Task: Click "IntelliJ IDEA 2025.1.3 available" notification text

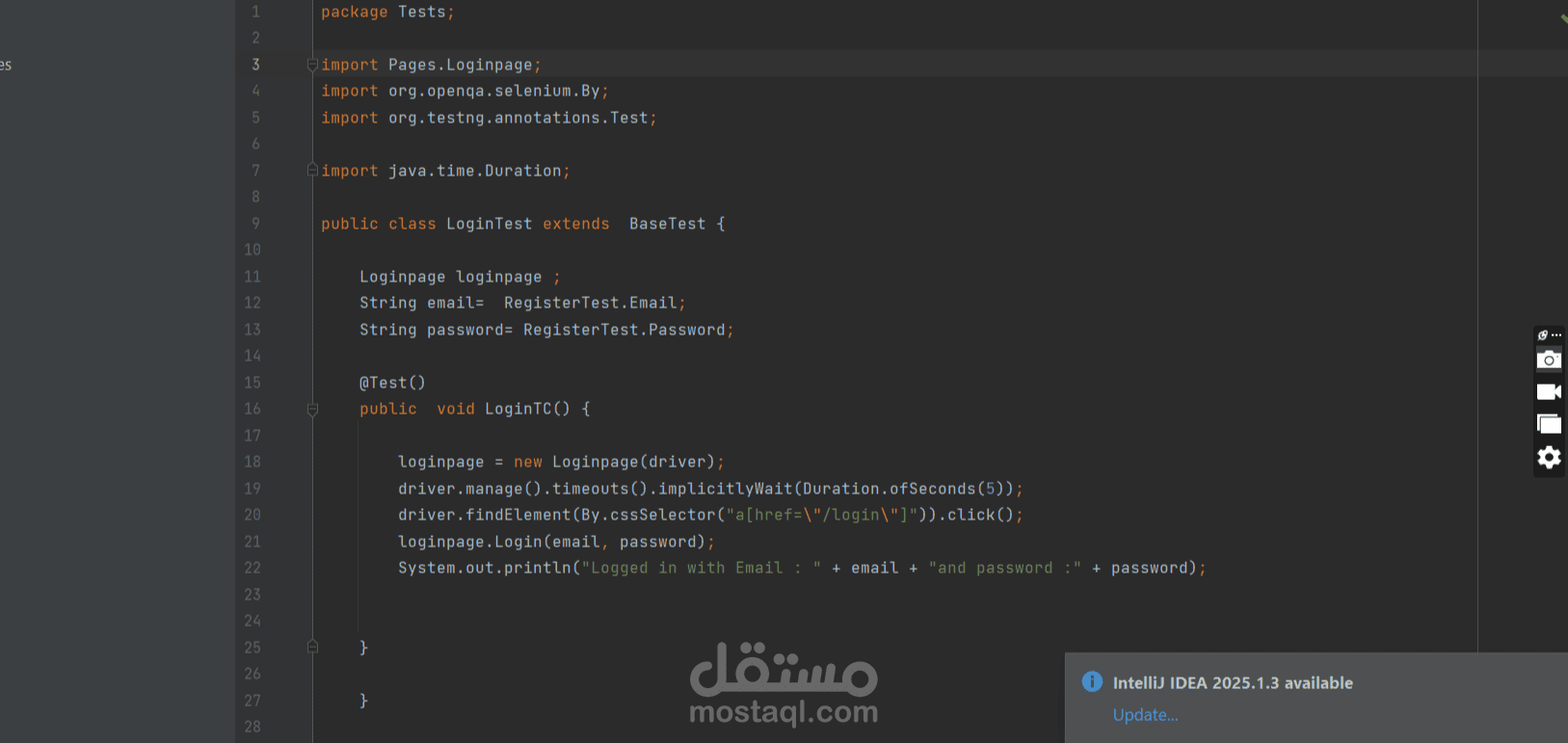Action: [1233, 682]
